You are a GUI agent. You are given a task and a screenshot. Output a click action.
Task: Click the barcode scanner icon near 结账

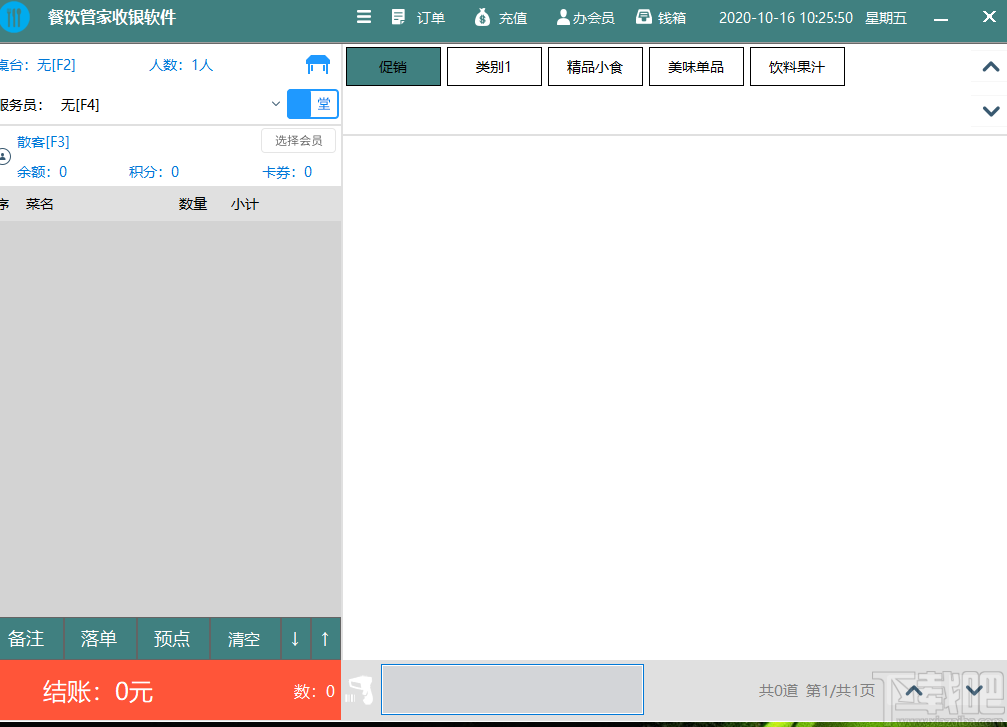[x=360, y=690]
